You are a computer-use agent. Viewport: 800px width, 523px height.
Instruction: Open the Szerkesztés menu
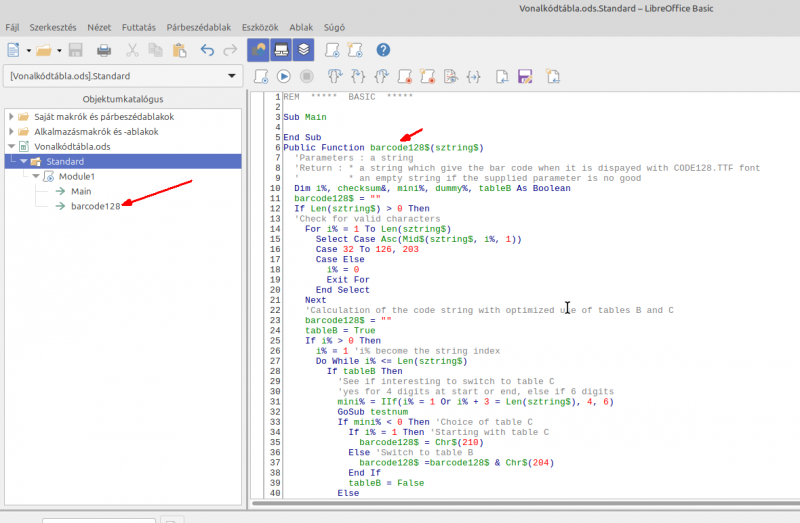coord(53,28)
